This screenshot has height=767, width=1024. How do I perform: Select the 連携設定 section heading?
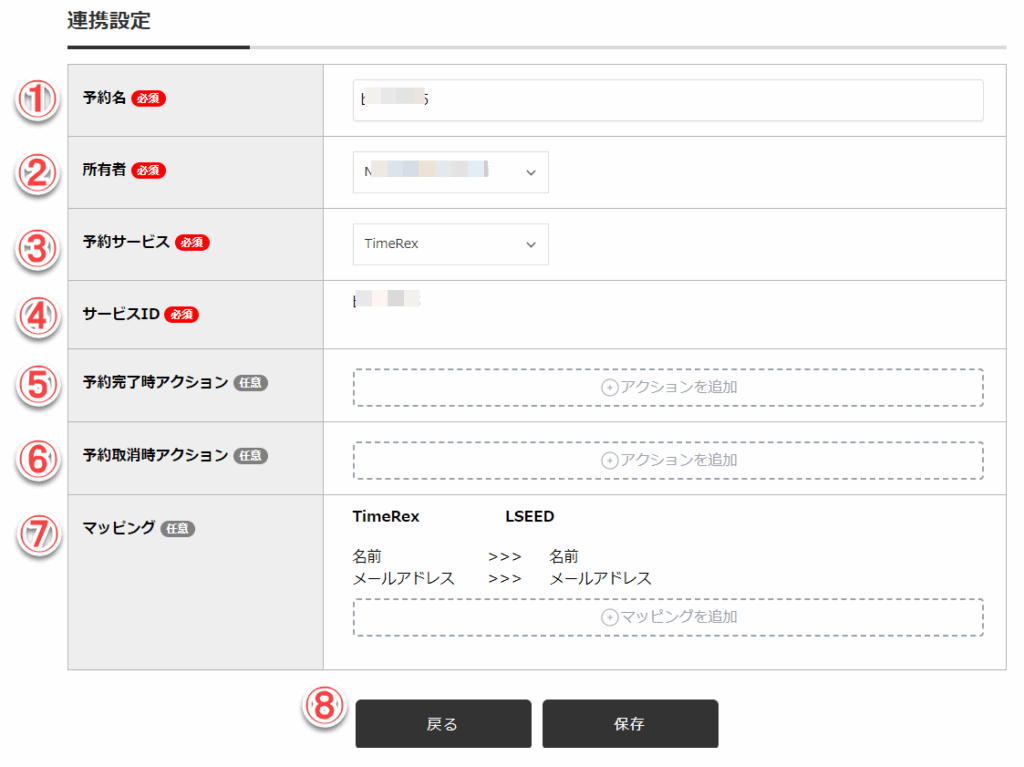tap(108, 21)
